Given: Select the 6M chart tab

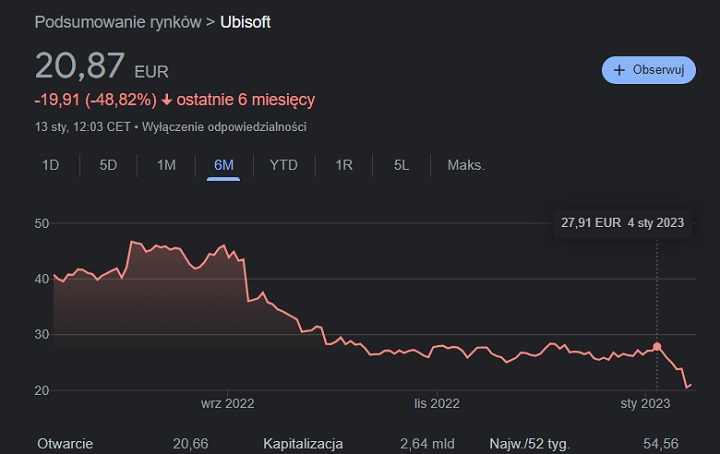Looking at the screenshot, I should click(224, 165).
